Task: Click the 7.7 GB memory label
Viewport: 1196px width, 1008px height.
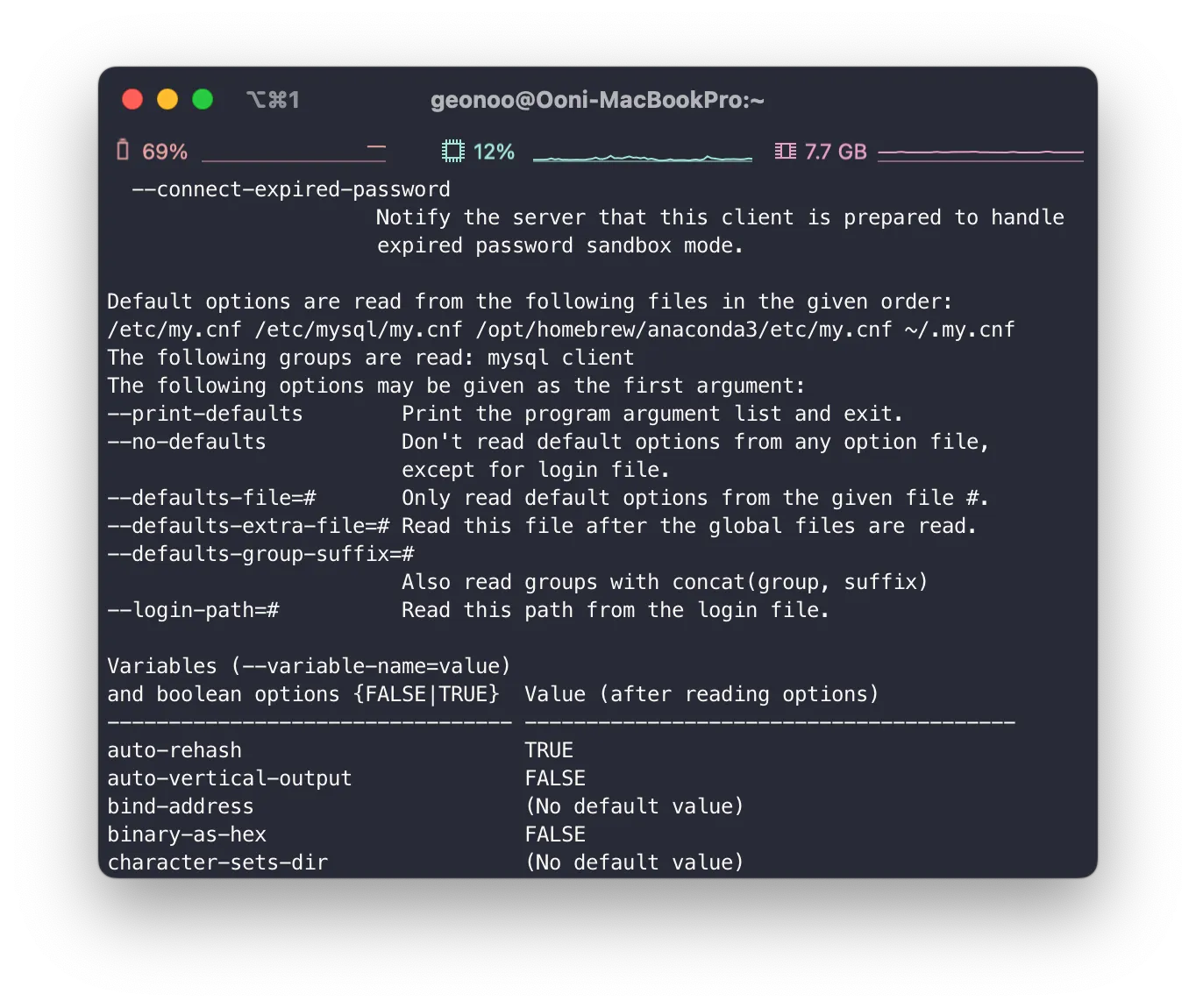Action: click(836, 152)
